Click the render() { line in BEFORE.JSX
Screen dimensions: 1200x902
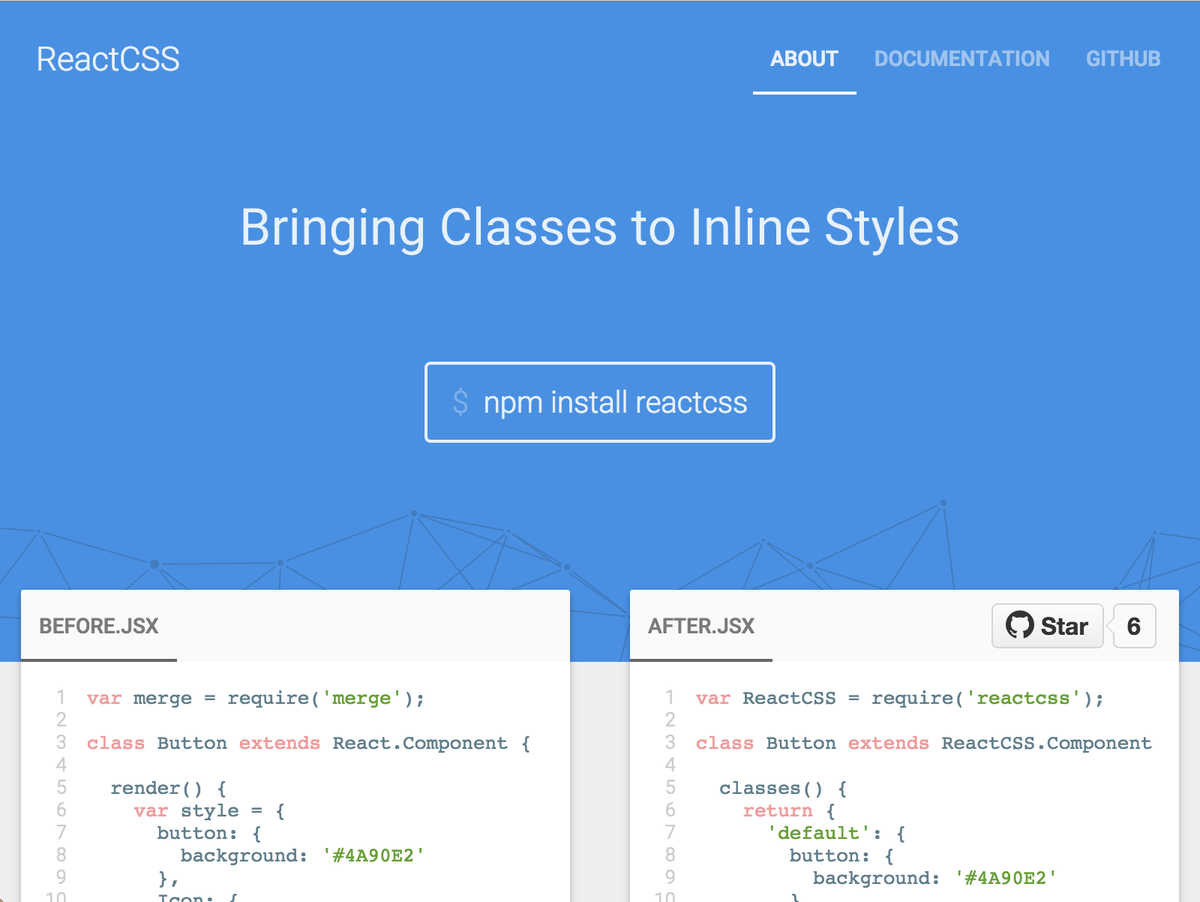point(169,788)
